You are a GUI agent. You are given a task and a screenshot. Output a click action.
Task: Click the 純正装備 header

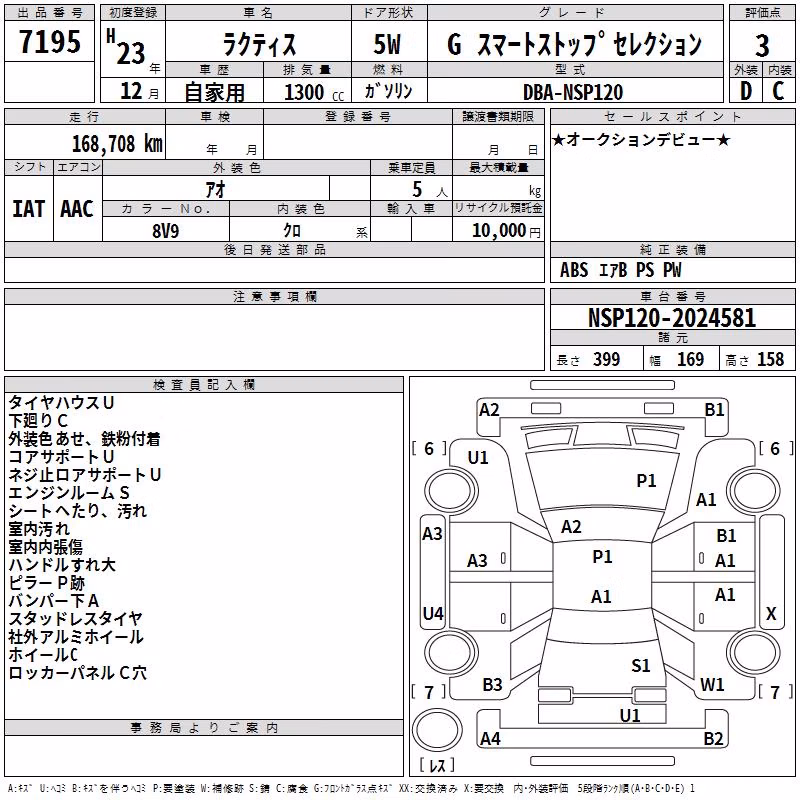673,249
